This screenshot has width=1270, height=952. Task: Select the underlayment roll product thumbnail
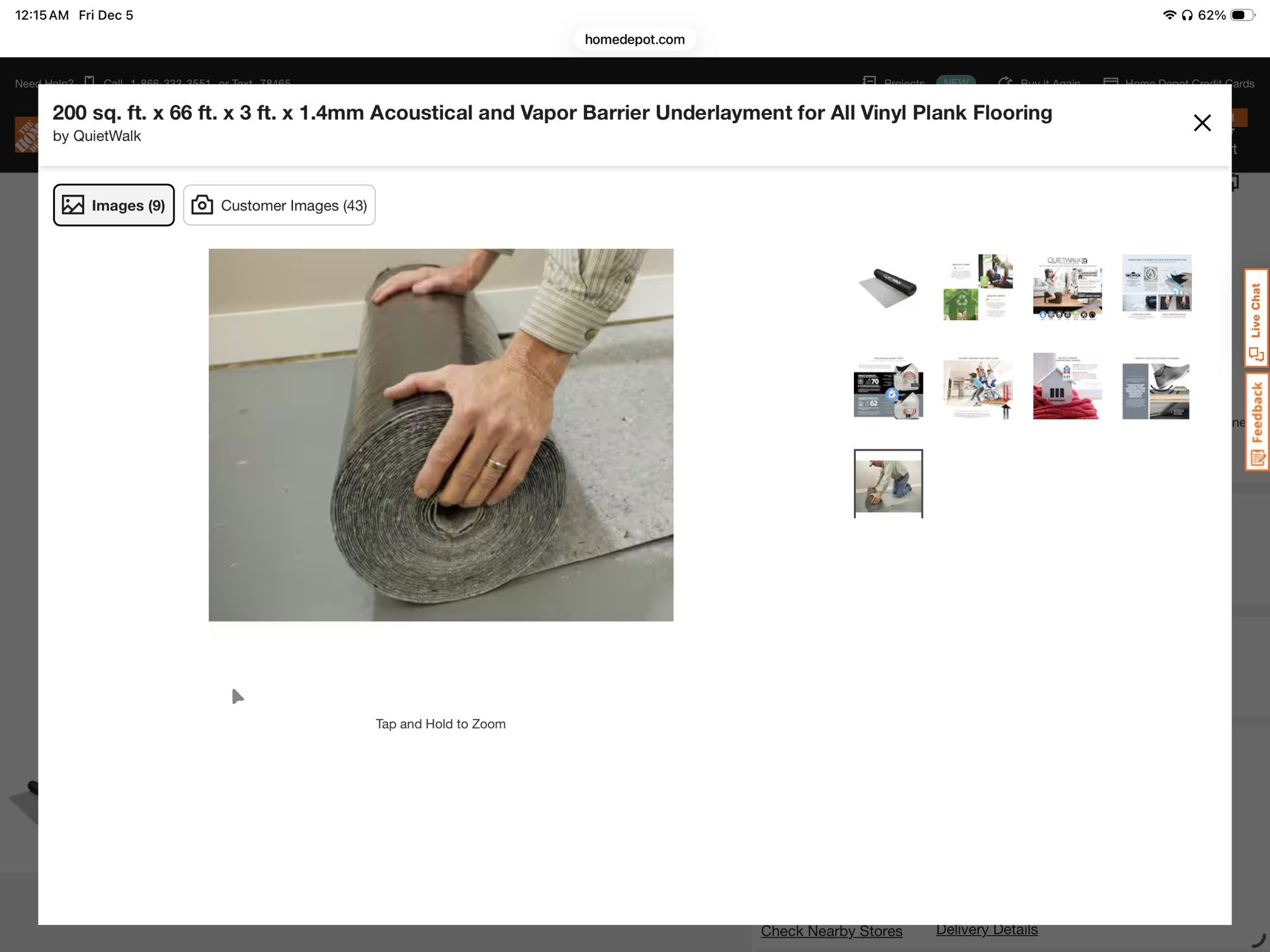click(x=888, y=287)
